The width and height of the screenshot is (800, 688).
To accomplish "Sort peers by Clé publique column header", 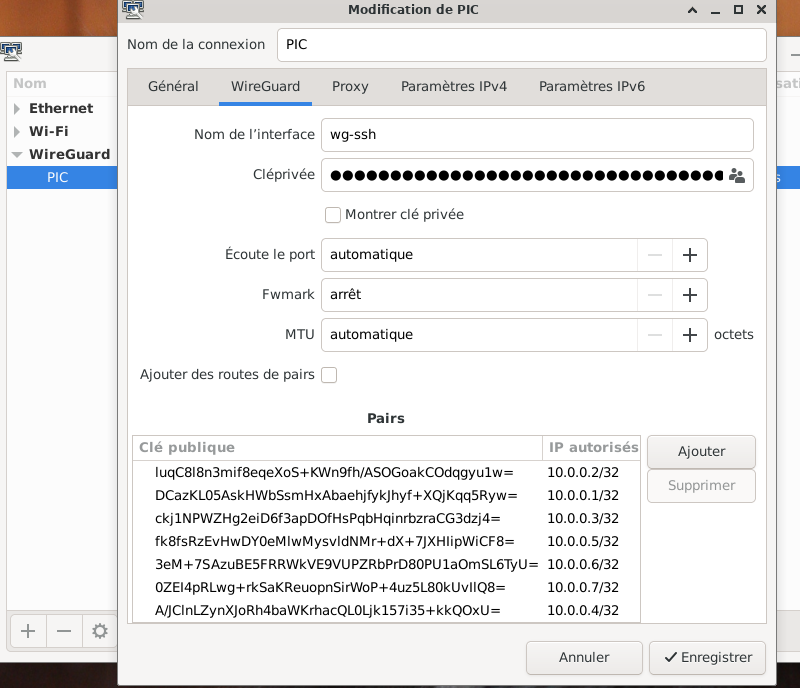I will 337,447.
